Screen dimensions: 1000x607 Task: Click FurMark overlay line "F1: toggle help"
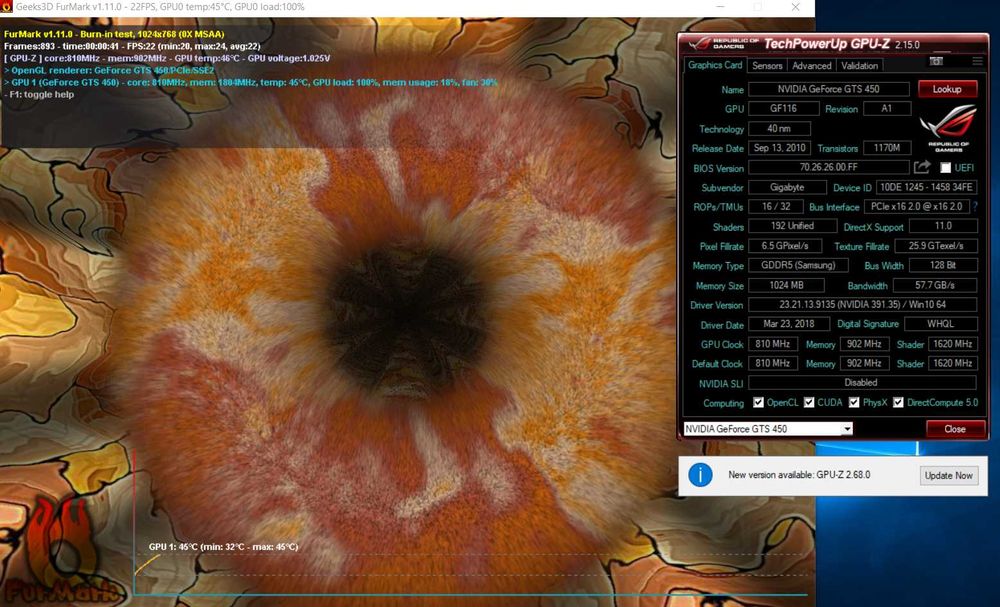(40, 94)
